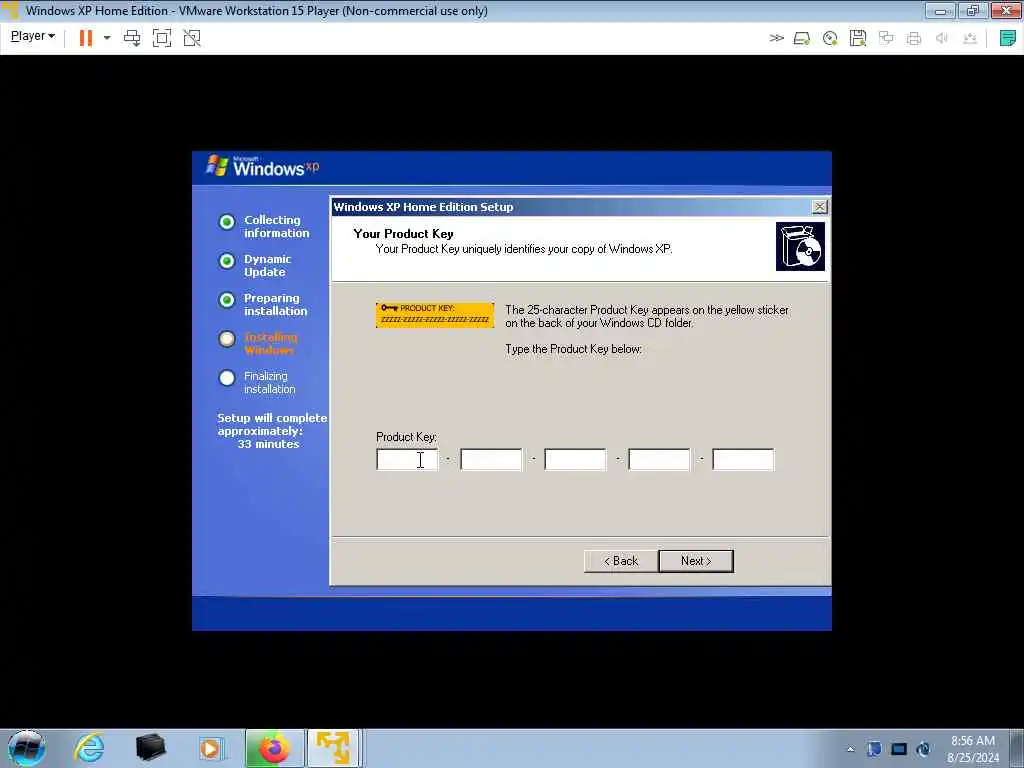Click the '33 minutes' estimate text
Image resolution: width=1024 pixels, height=768 pixels.
pyautogui.click(x=268, y=444)
